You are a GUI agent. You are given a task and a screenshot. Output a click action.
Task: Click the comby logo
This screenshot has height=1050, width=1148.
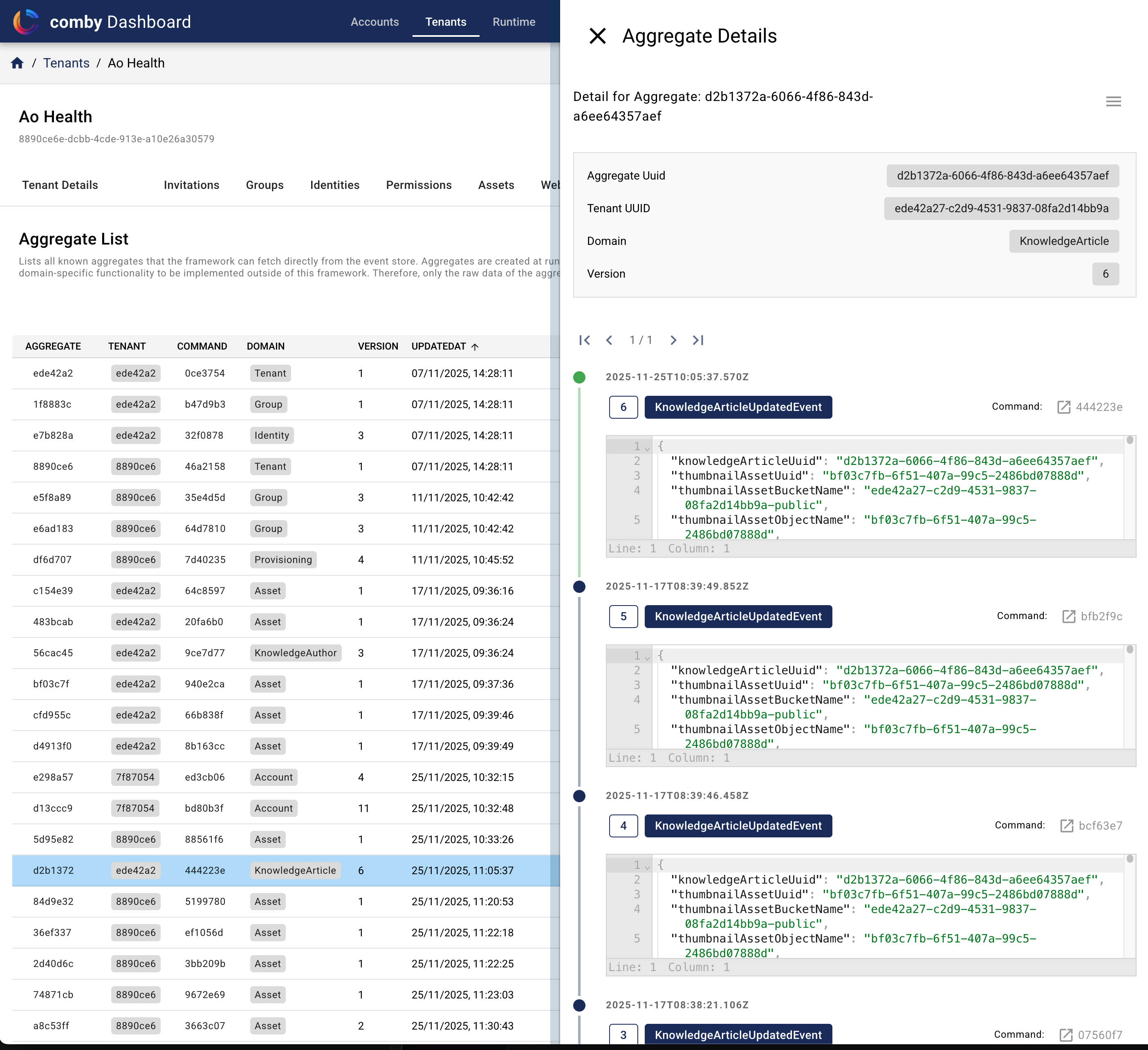[26, 21]
